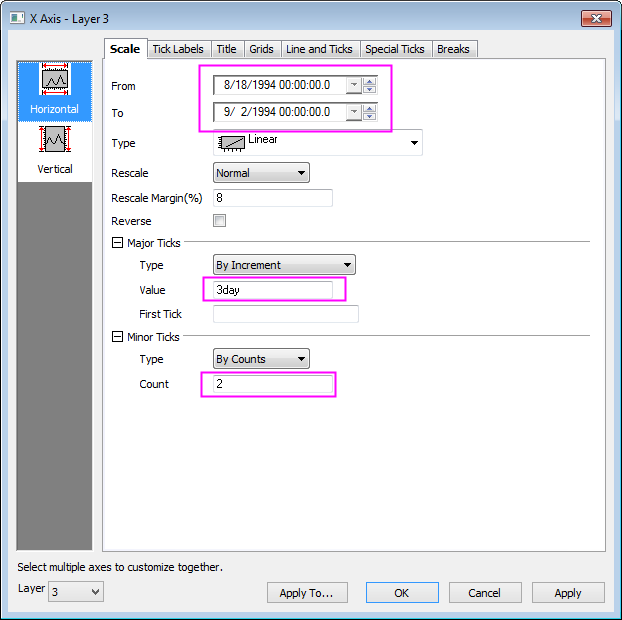Viewport: 622px width, 620px height.
Task: Collapse the Minor Ticks section
Action: 118,336
